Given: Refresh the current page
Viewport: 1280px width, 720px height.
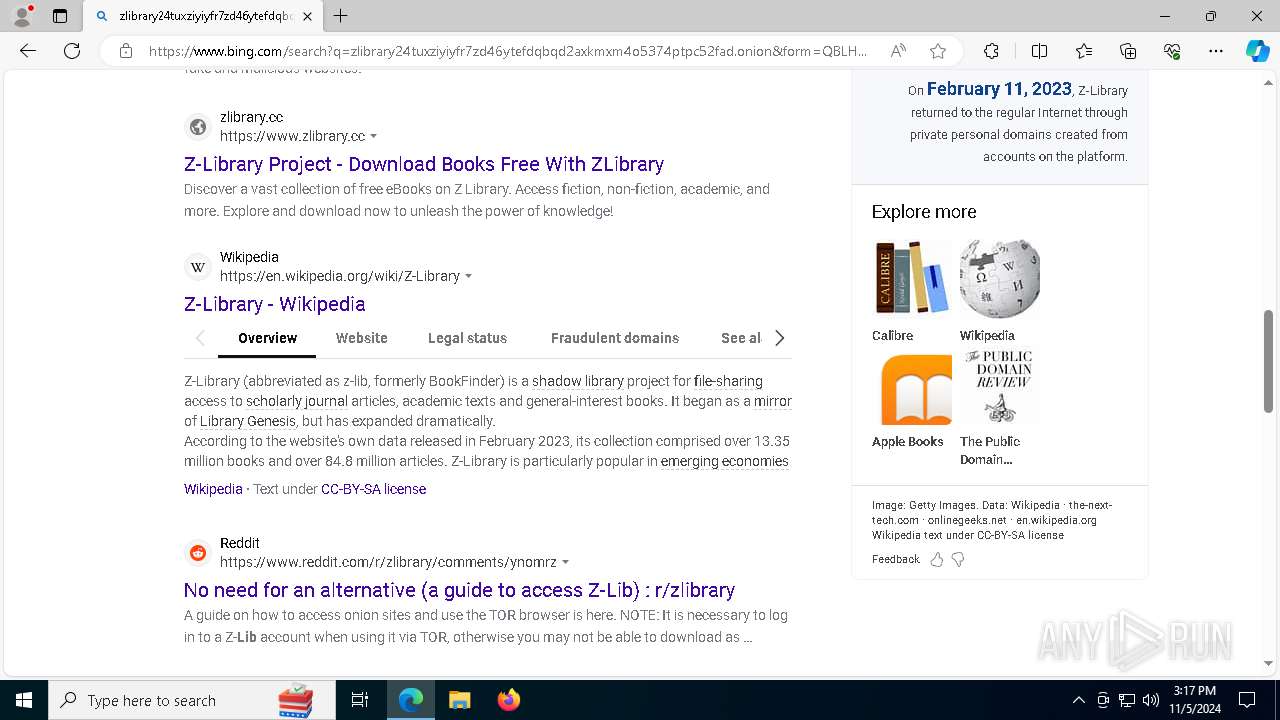Looking at the screenshot, I should click(x=72, y=51).
